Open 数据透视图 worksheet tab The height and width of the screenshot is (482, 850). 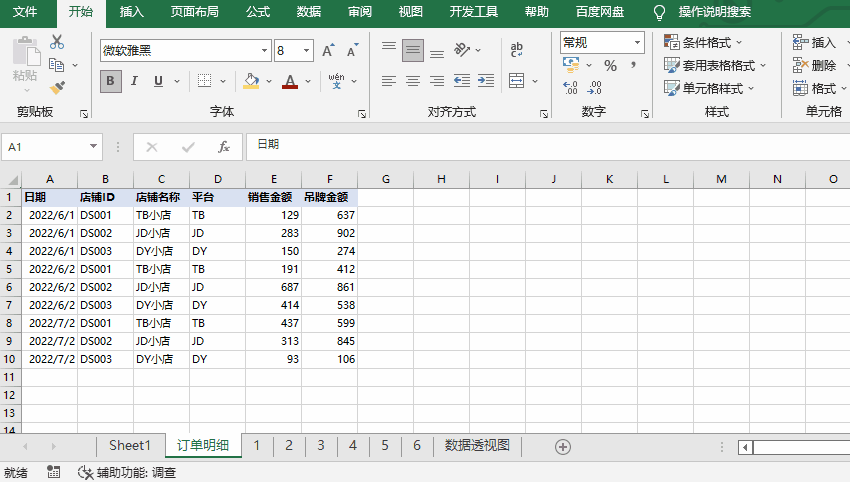tap(477, 446)
